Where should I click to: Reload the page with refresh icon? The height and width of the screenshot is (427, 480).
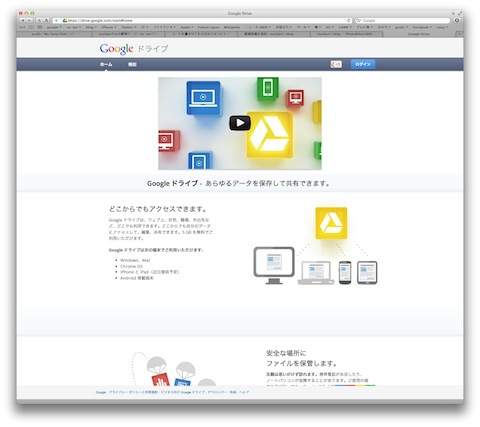[x=349, y=20]
